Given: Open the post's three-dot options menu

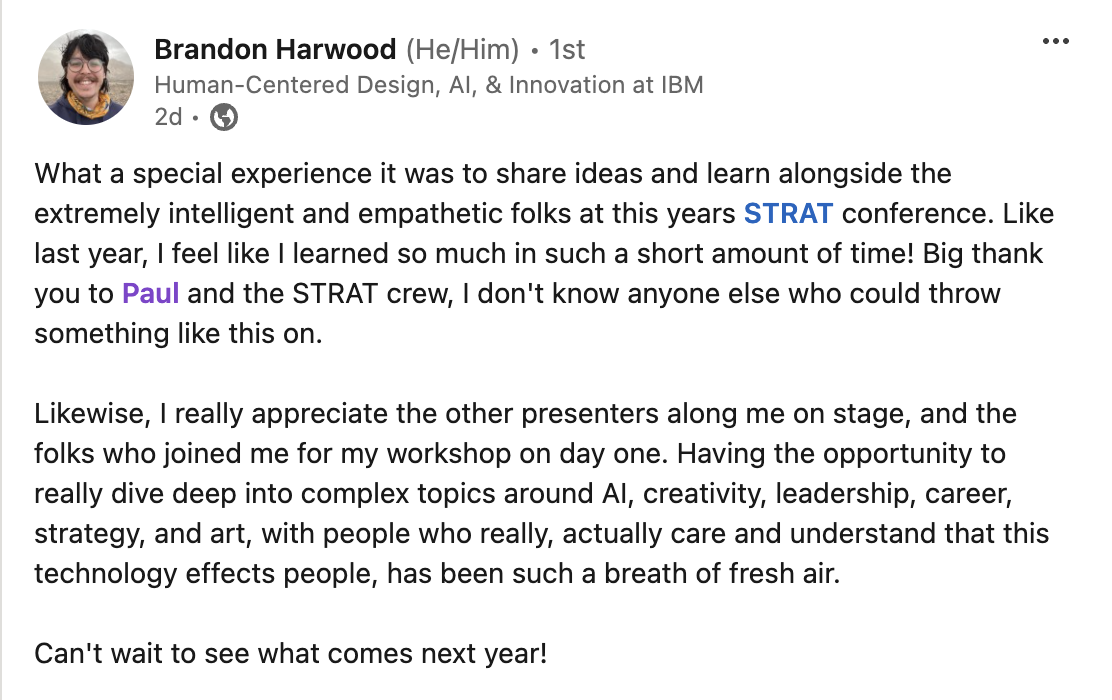Looking at the screenshot, I should [x=1056, y=42].
